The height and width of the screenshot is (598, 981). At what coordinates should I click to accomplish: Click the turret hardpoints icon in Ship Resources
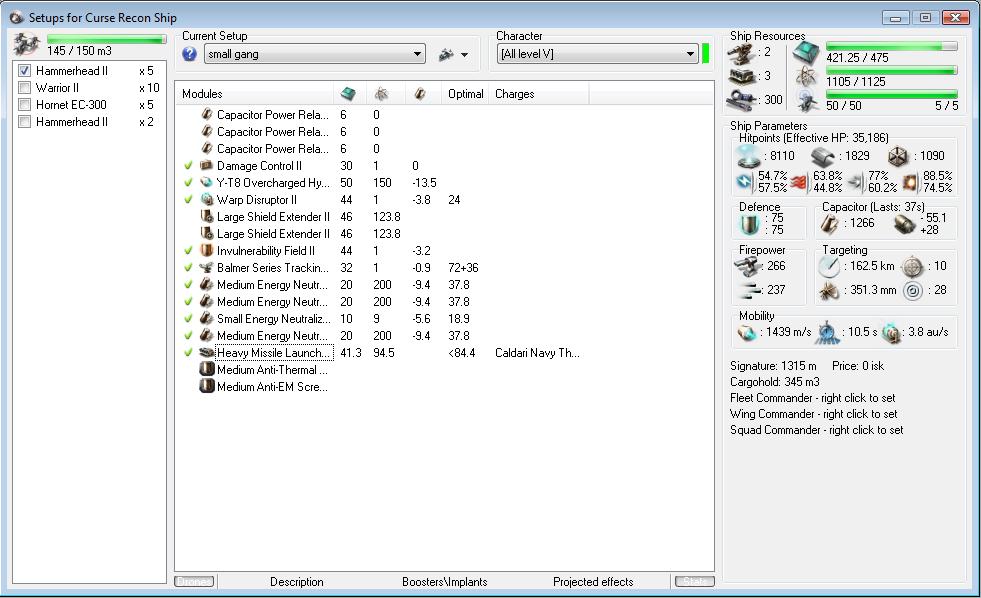[x=742, y=53]
